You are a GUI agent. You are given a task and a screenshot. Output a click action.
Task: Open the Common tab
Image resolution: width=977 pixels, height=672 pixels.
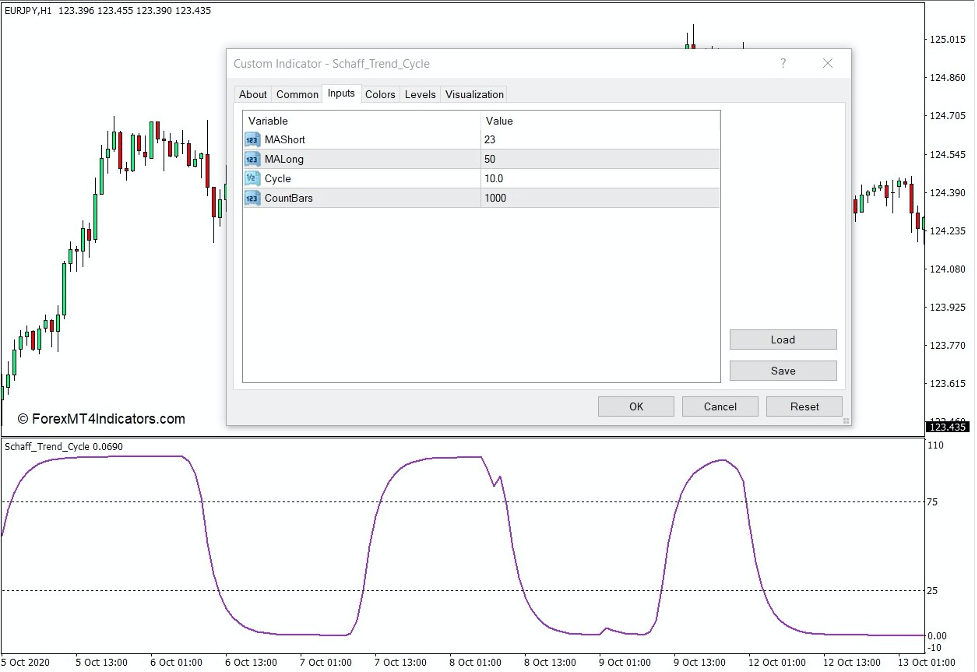click(296, 94)
